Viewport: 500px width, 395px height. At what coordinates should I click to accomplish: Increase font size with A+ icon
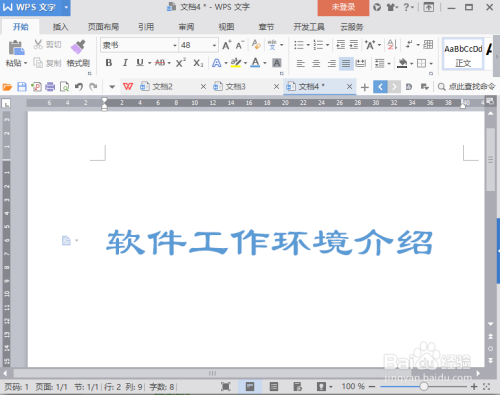(226, 45)
